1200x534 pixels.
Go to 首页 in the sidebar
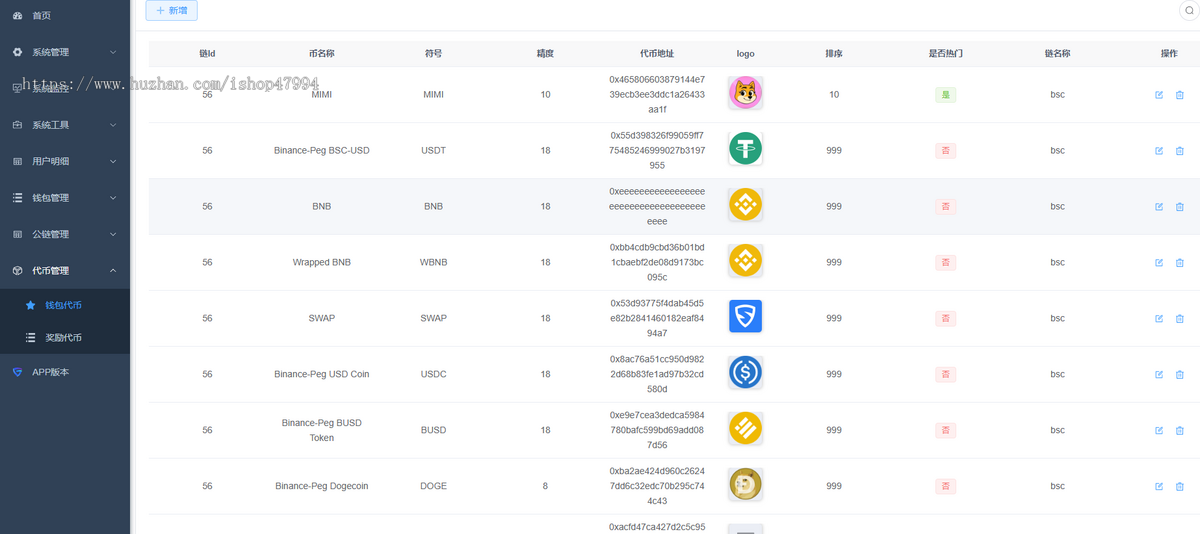pos(41,16)
